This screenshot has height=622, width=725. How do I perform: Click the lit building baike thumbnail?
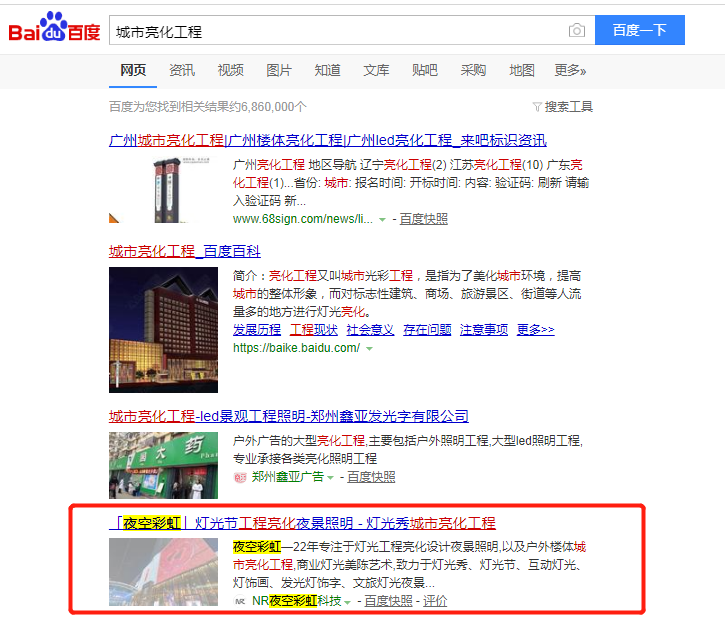pos(163,330)
